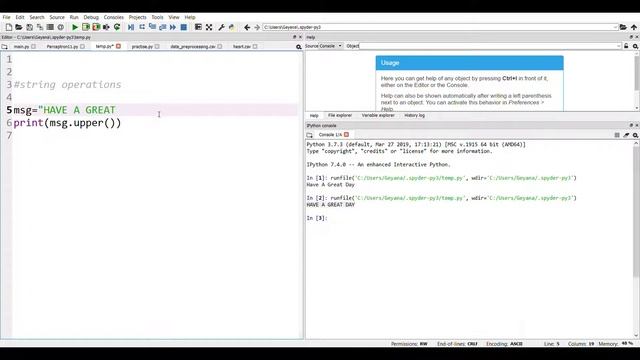Click editor line 6 print statement

tap(67, 123)
